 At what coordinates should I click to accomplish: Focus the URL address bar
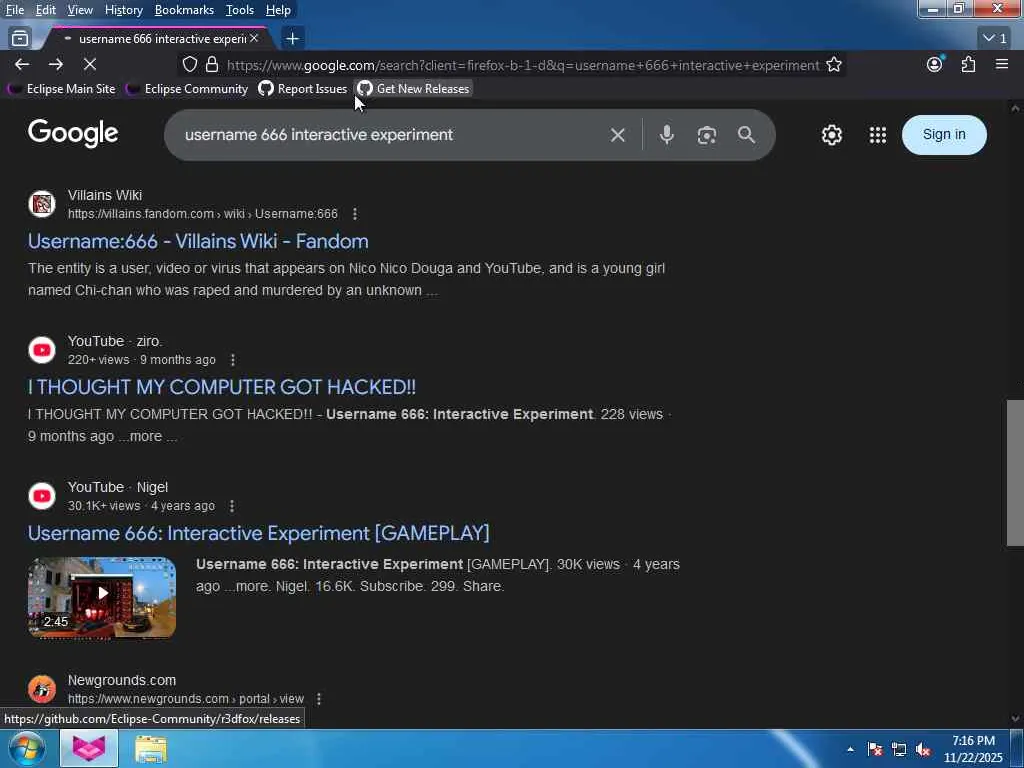point(522,65)
